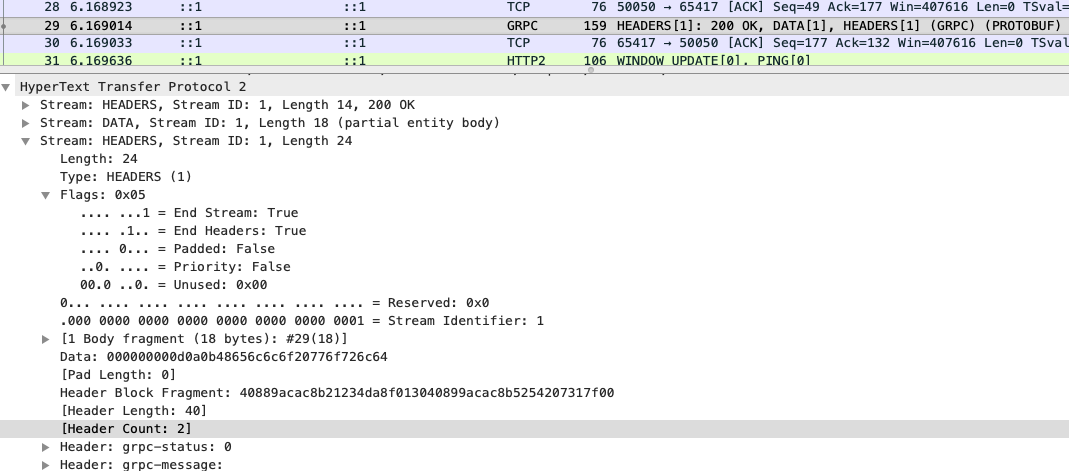
Task: Click time value 6.169636
Action: click(101, 61)
